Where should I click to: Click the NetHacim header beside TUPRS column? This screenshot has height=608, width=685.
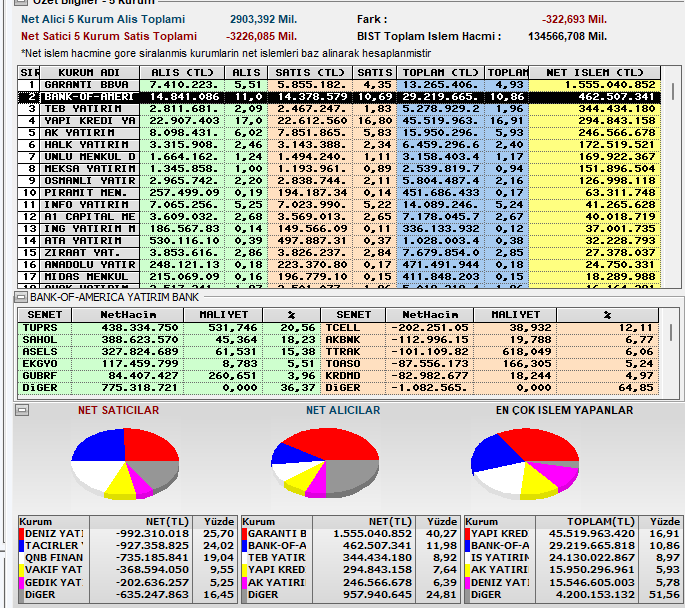[128, 314]
